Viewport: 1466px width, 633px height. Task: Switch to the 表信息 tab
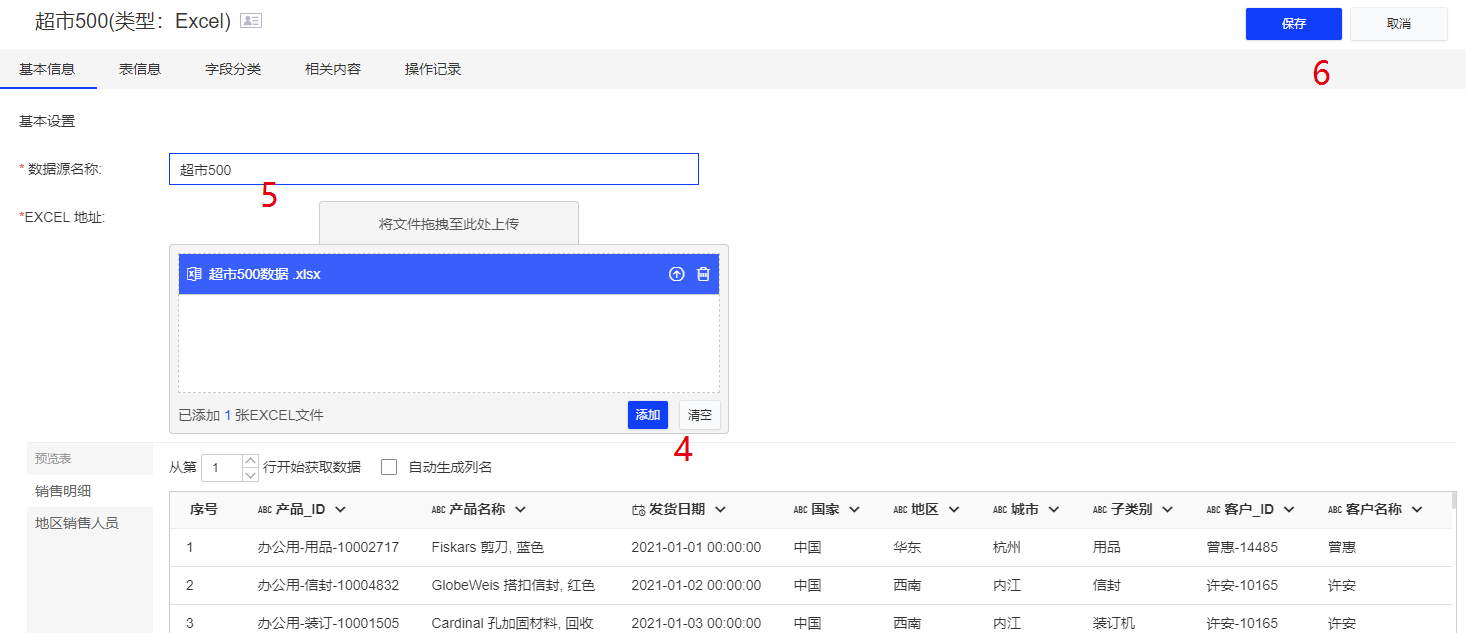(140, 69)
